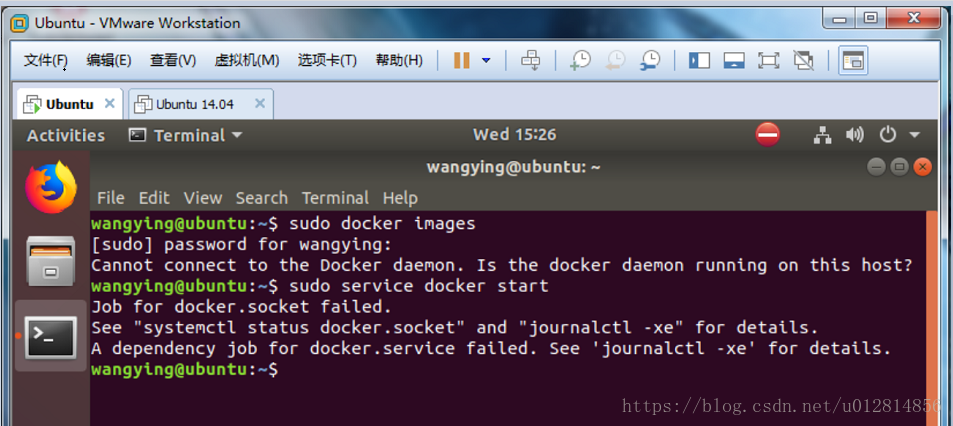Open the terminal Terminal menu

point(335,198)
